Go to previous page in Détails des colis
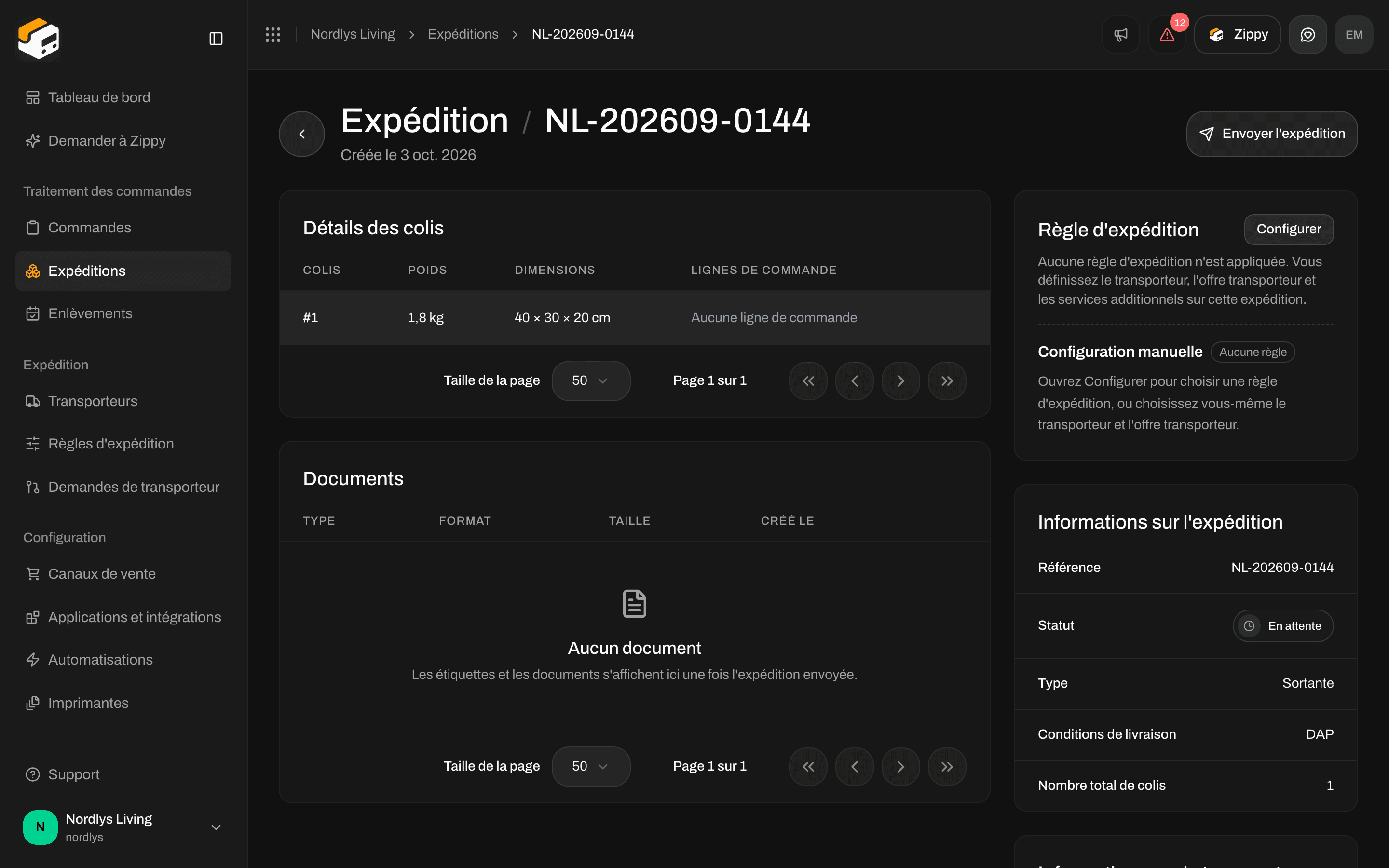 (855, 380)
